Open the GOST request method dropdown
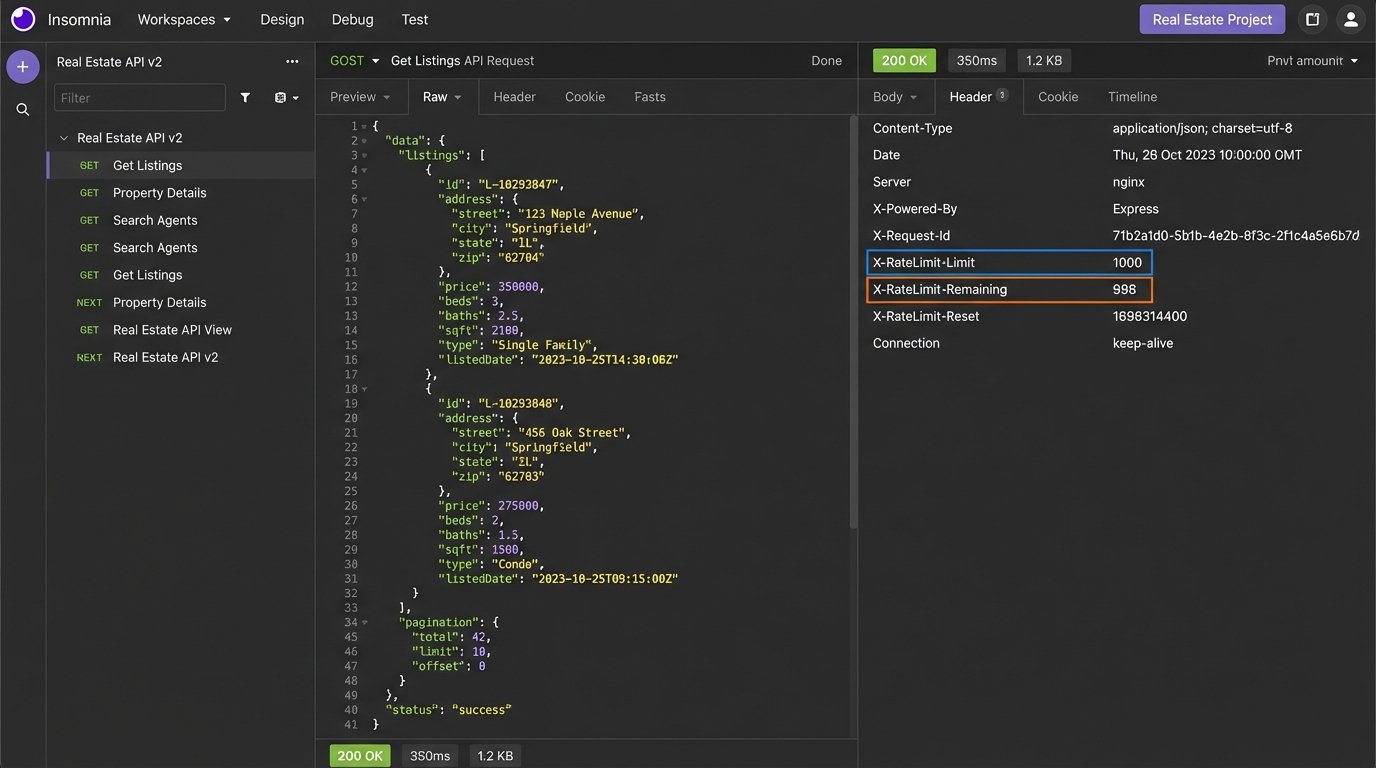Viewport: 1376px width, 768px height. (x=354, y=61)
